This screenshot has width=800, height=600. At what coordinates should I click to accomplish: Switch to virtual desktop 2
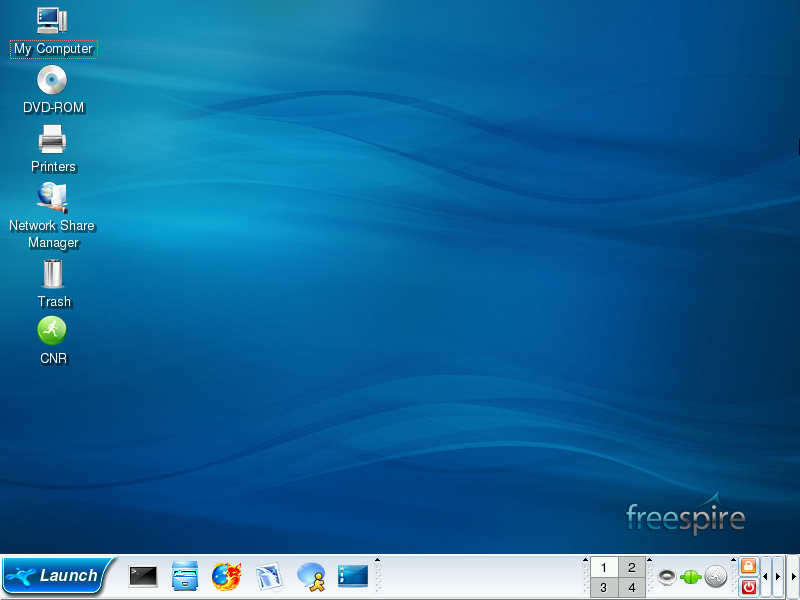click(631, 567)
